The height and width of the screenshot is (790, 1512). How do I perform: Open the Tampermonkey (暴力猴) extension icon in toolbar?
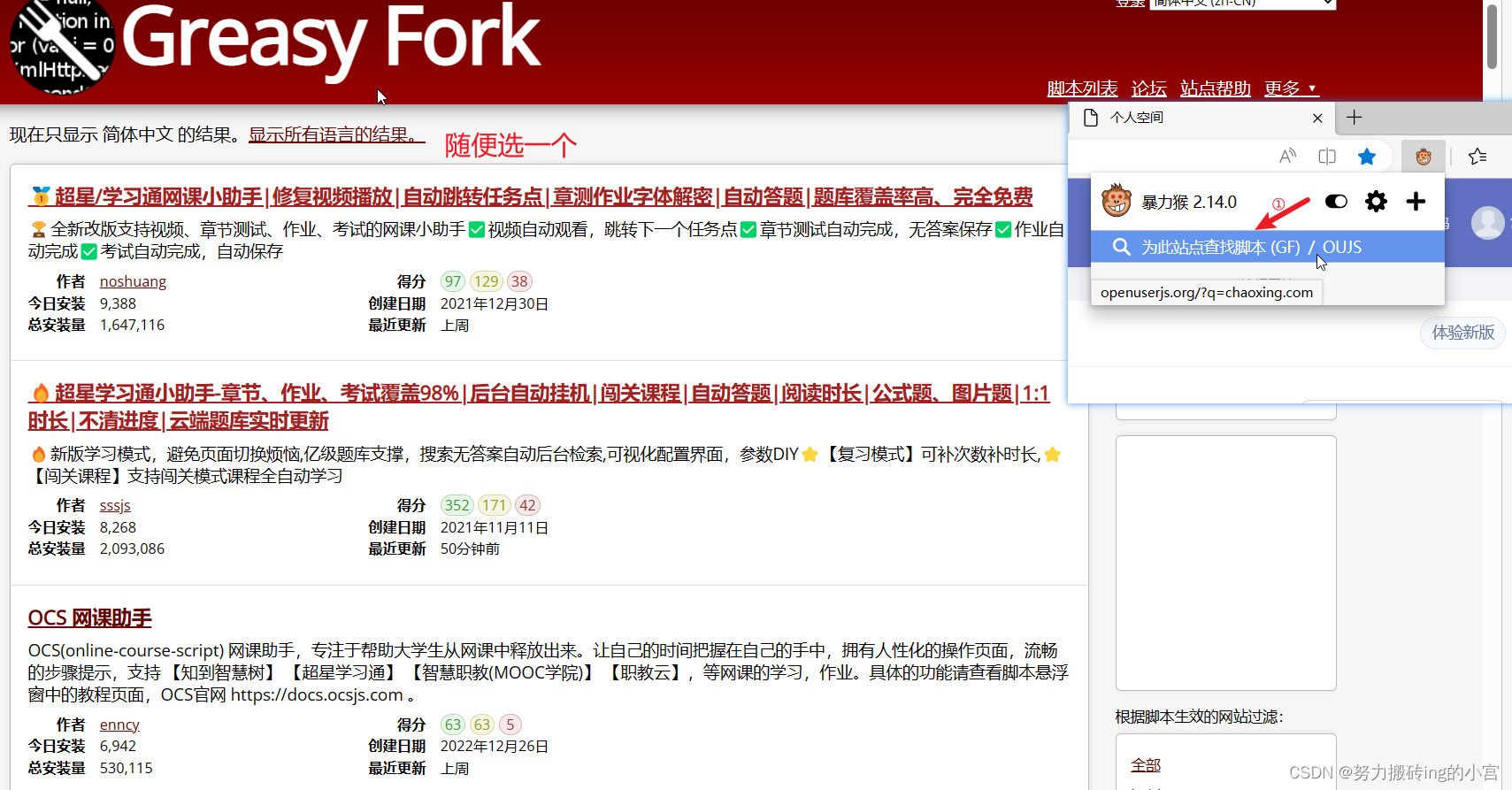[1424, 157]
